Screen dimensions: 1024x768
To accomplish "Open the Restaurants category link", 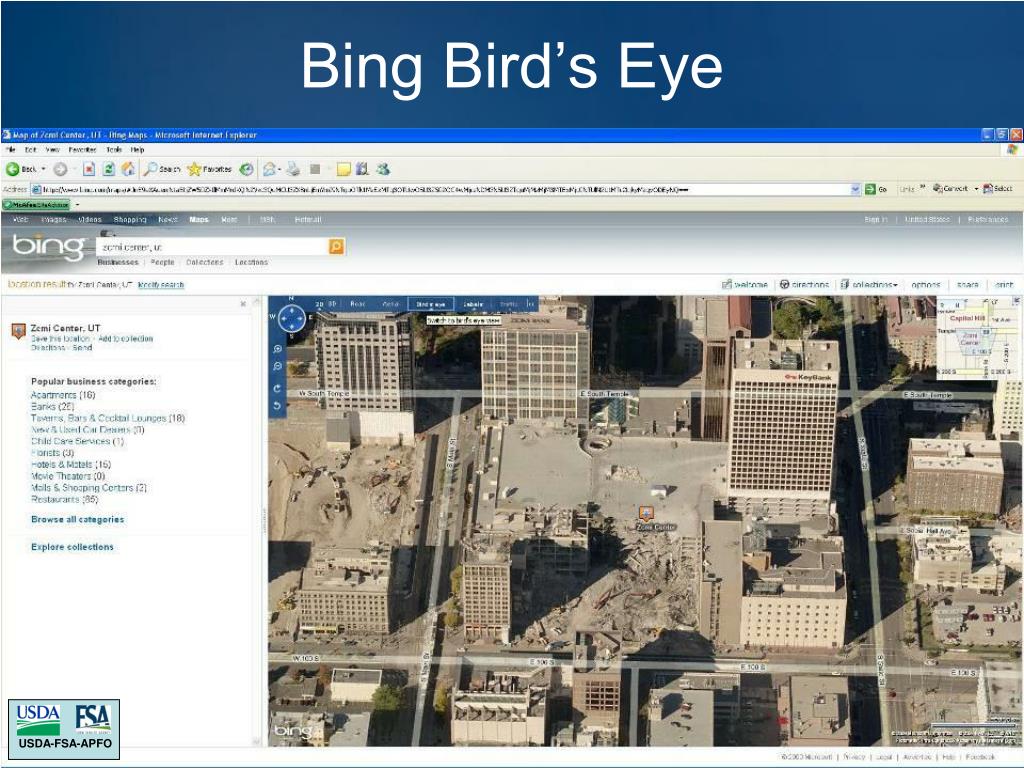I will point(64,499).
